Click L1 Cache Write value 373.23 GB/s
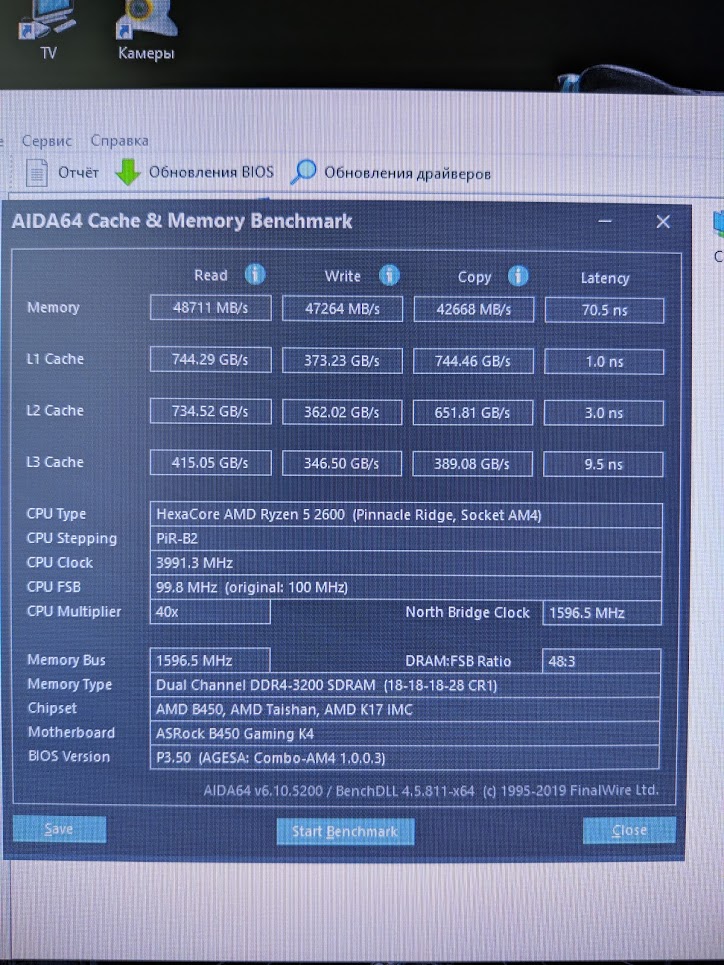Viewport: 724px width, 965px height. pos(342,361)
